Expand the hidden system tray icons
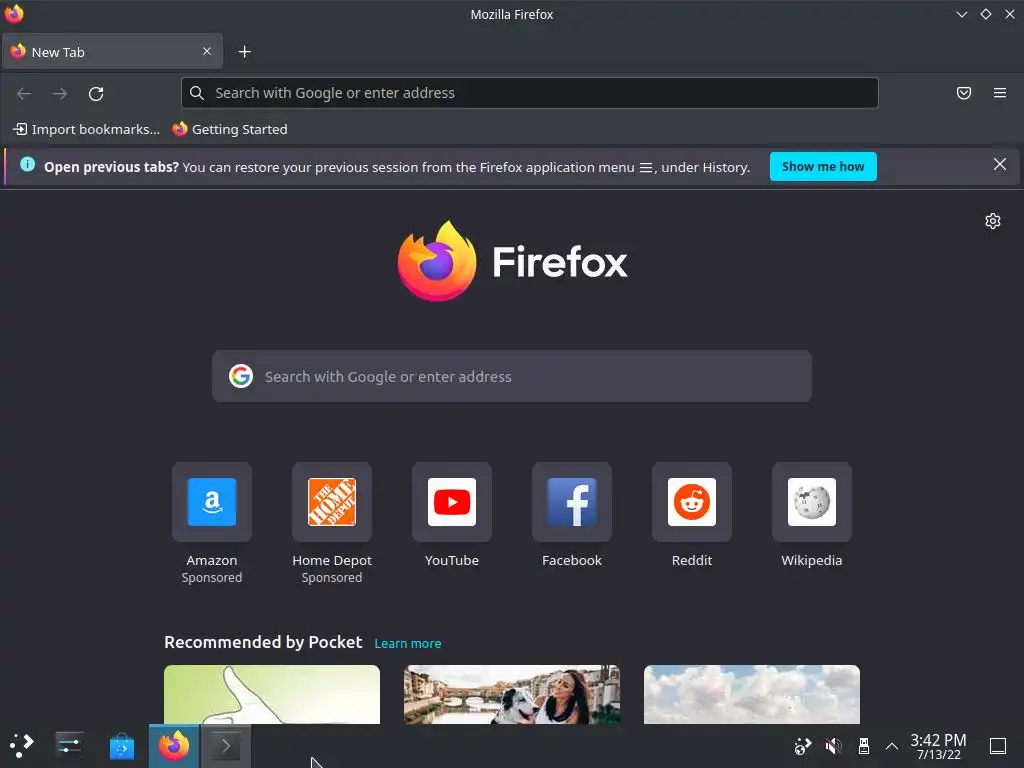Viewport: 1024px width, 768px height. 891,746
